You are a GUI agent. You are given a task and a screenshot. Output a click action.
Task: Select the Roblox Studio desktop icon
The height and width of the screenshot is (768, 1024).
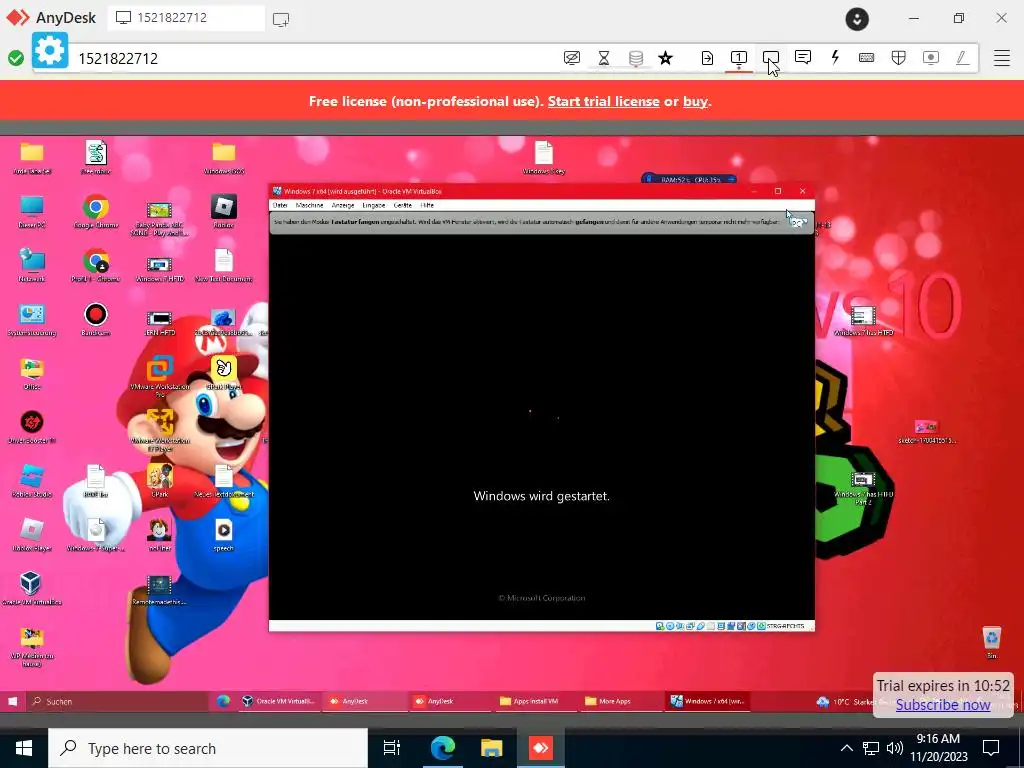click(31, 481)
